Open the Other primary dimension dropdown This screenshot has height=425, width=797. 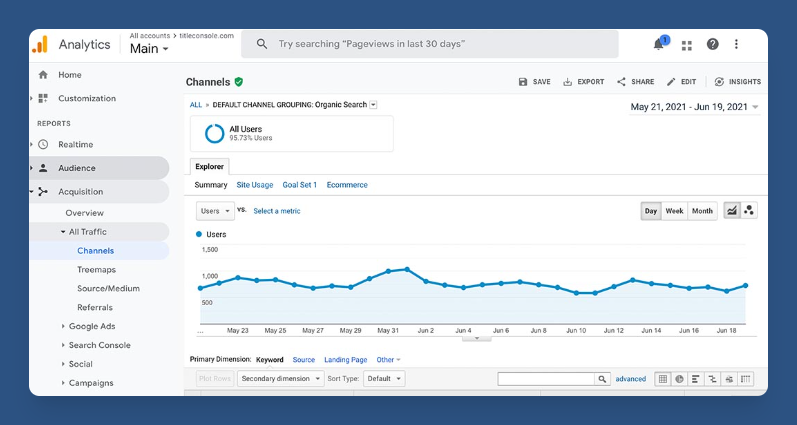pos(388,360)
